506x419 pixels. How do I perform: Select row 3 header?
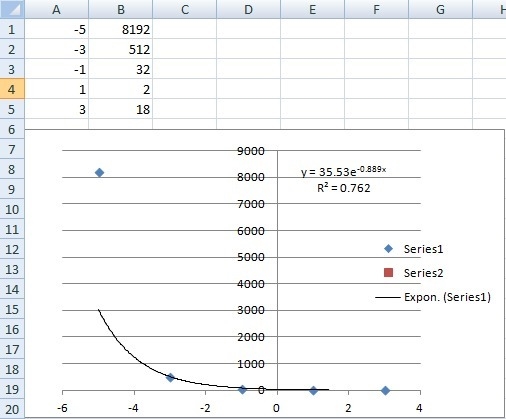(12, 69)
